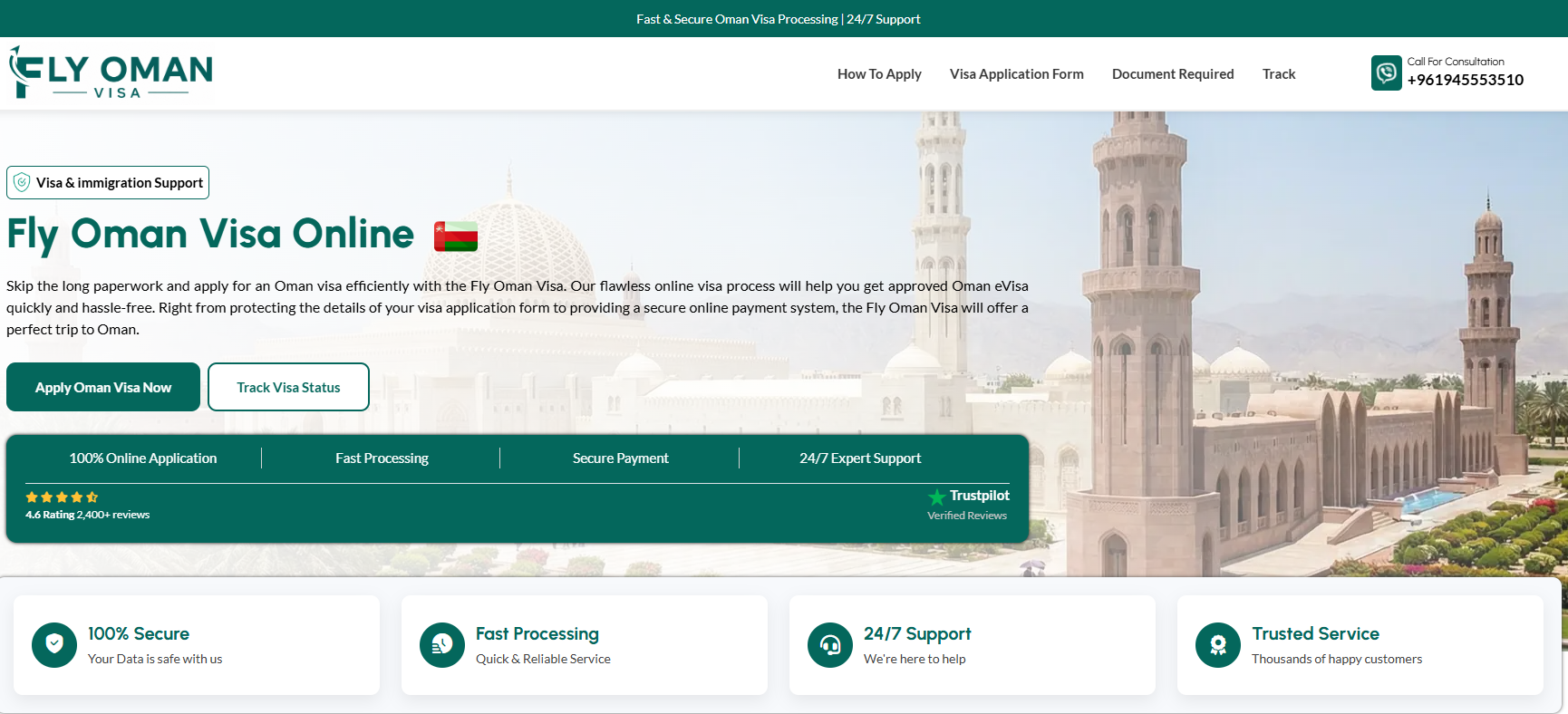This screenshot has width=1568, height=714.
Task: Go to the Document Required page
Action: 1173,73
